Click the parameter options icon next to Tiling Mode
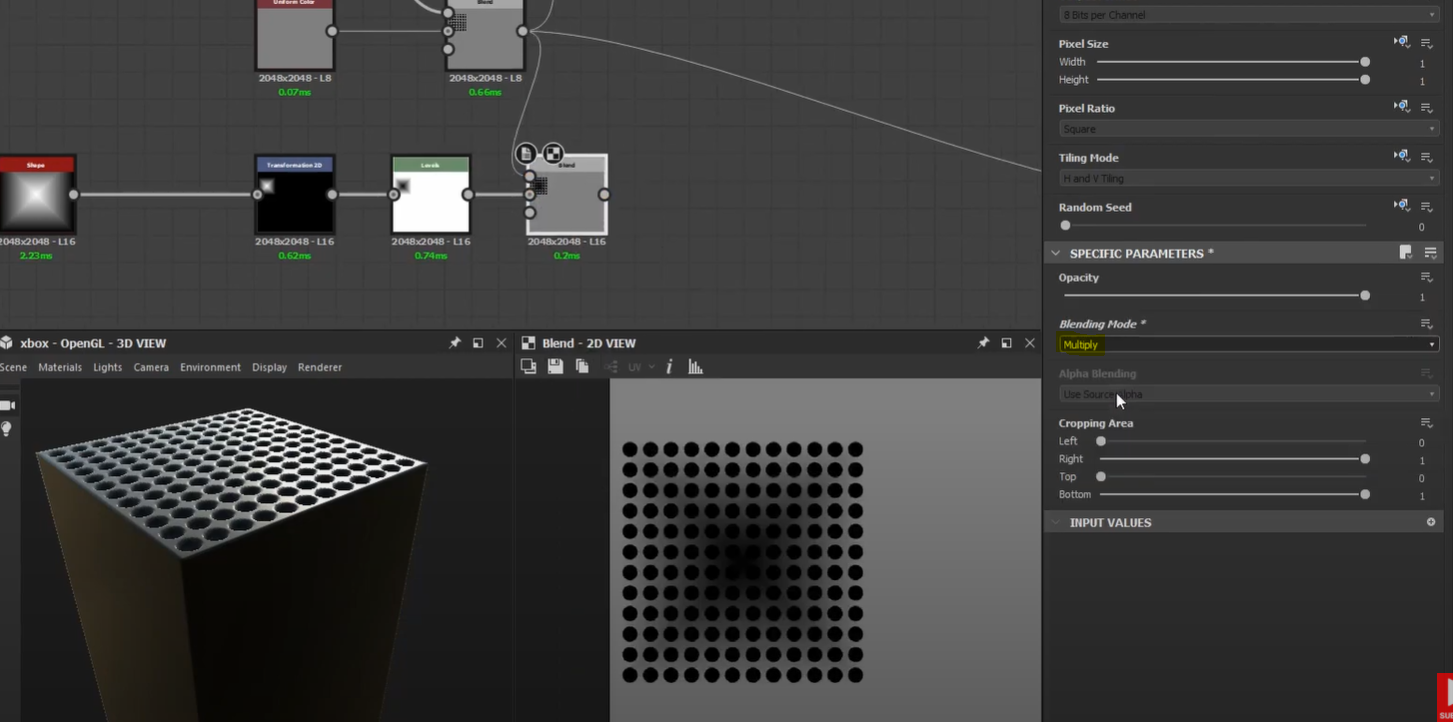Image resolution: width=1453 pixels, height=722 pixels. point(1427,157)
